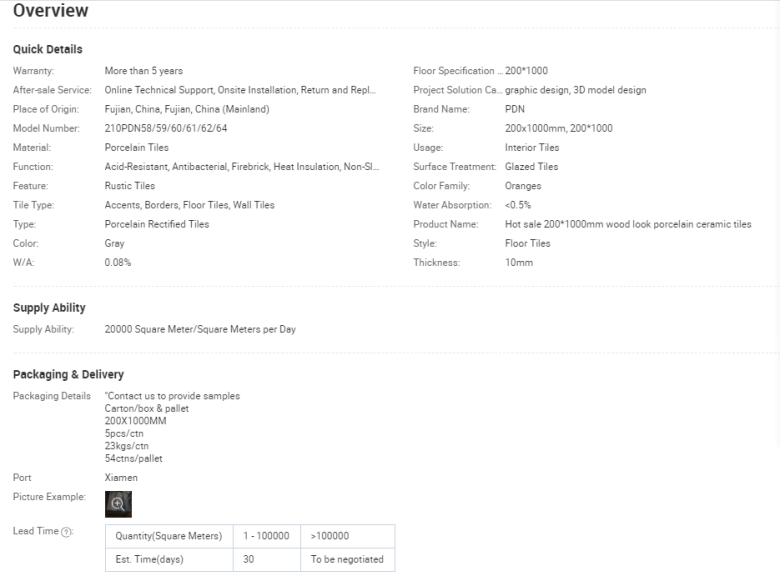Click the Lead Time help question mark
Image resolution: width=780 pixels, height=581 pixels.
coord(69,530)
